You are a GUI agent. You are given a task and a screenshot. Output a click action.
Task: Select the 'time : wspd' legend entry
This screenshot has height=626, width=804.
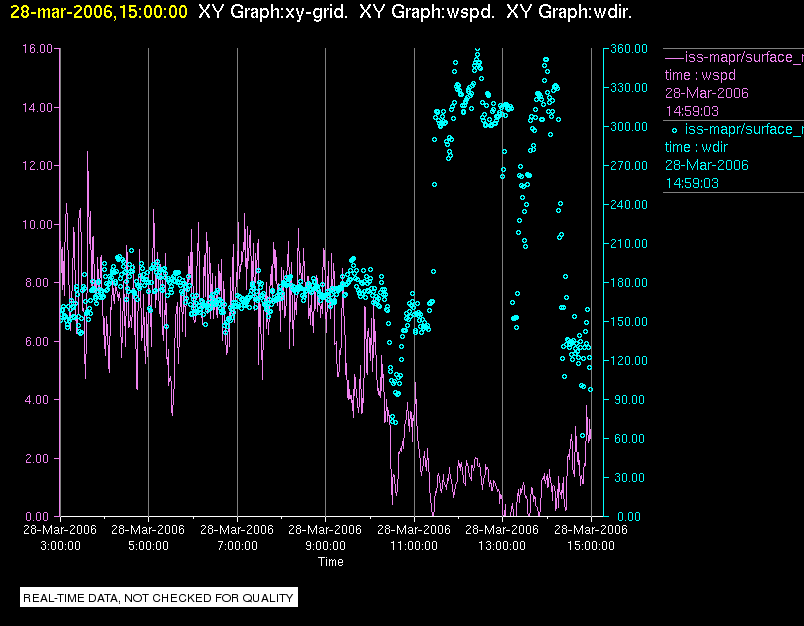point(699,75)
